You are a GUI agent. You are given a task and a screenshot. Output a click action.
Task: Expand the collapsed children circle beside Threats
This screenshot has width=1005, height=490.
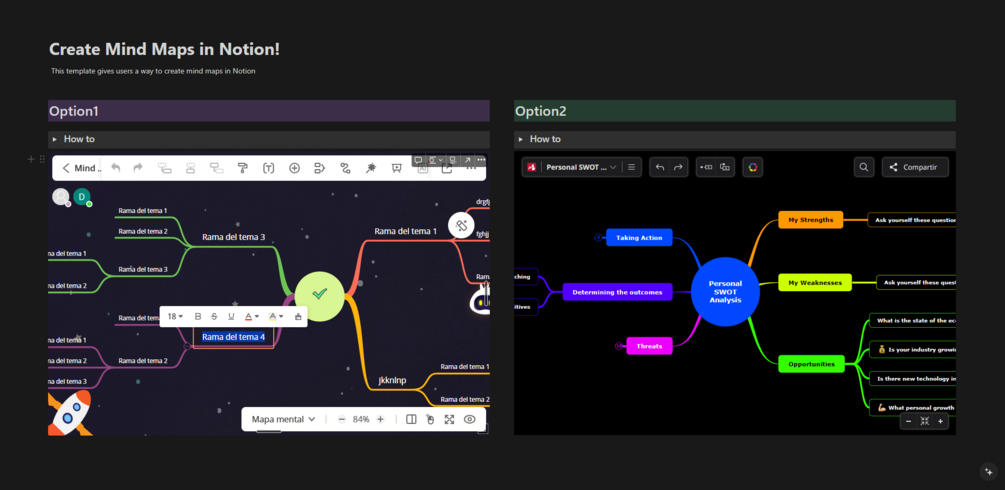tap(619, 346)
